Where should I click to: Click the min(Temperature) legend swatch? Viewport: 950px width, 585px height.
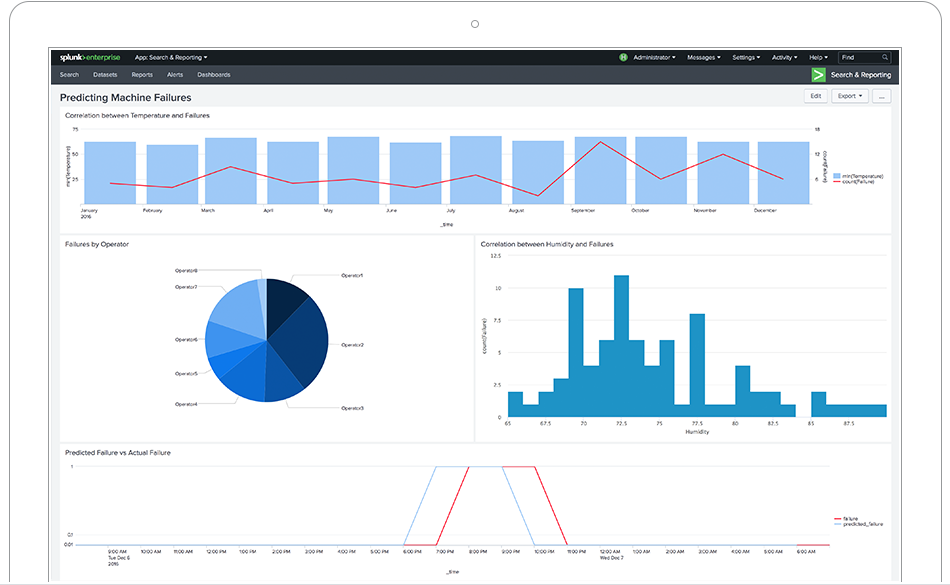[x=837, y=176]
